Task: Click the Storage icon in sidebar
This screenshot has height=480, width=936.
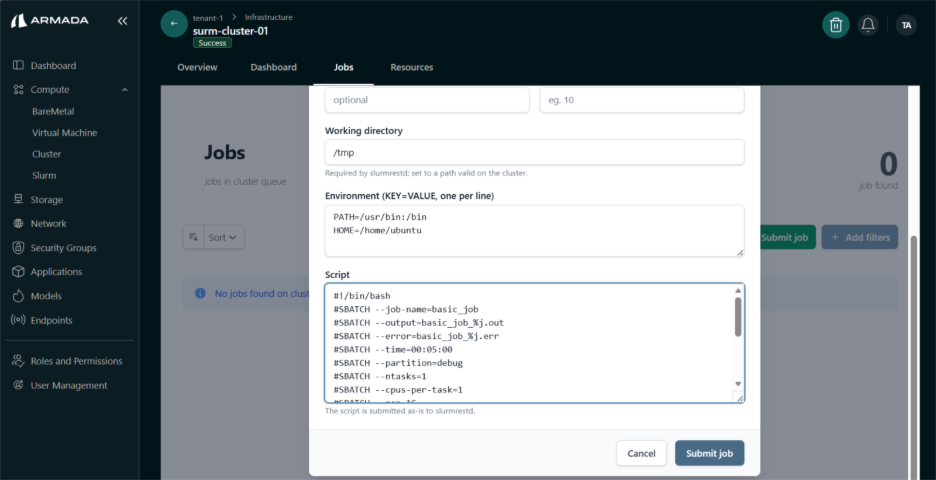Action: (18, 200)
